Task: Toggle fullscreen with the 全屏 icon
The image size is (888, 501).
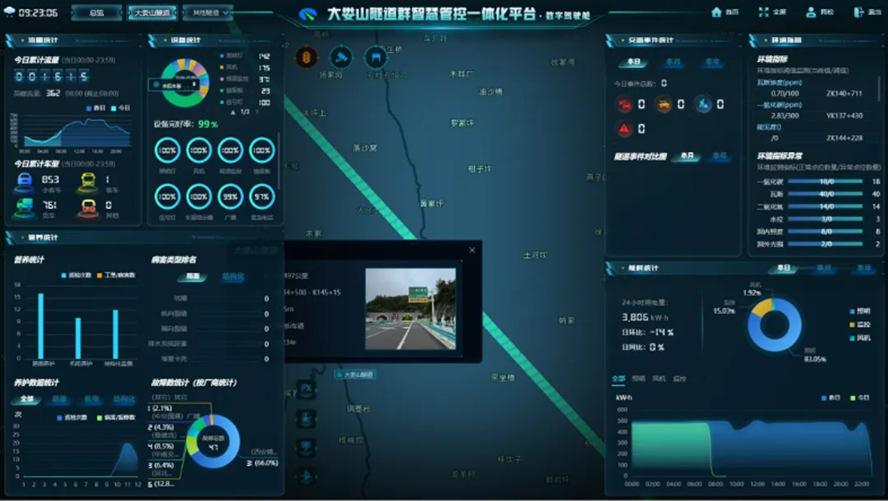Action: [763, 12]
